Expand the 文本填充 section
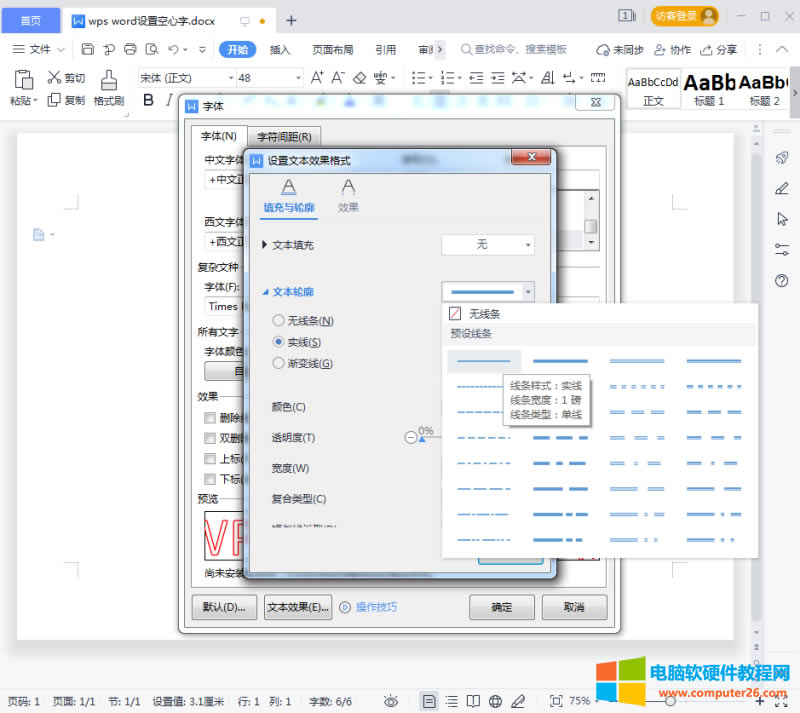Viewport: 800px width, 713px height. (265, 245)
